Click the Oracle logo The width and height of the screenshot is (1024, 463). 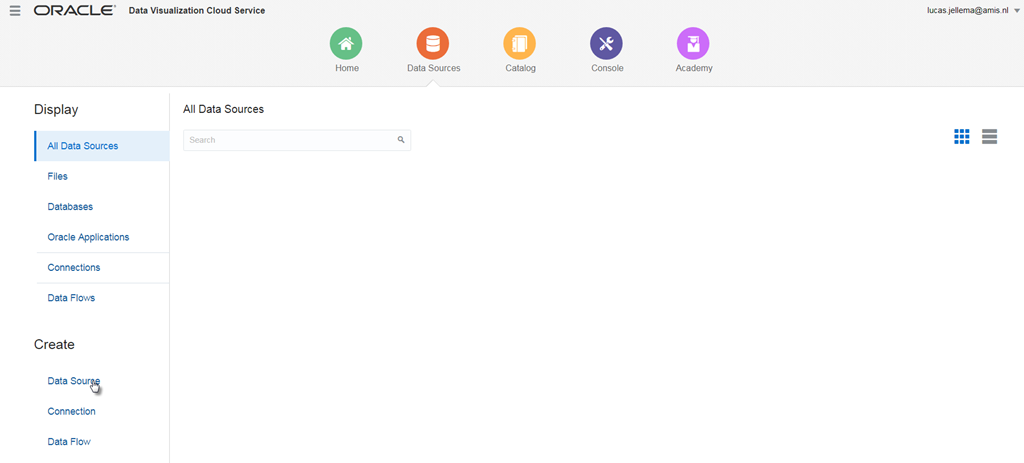(74, 11)
